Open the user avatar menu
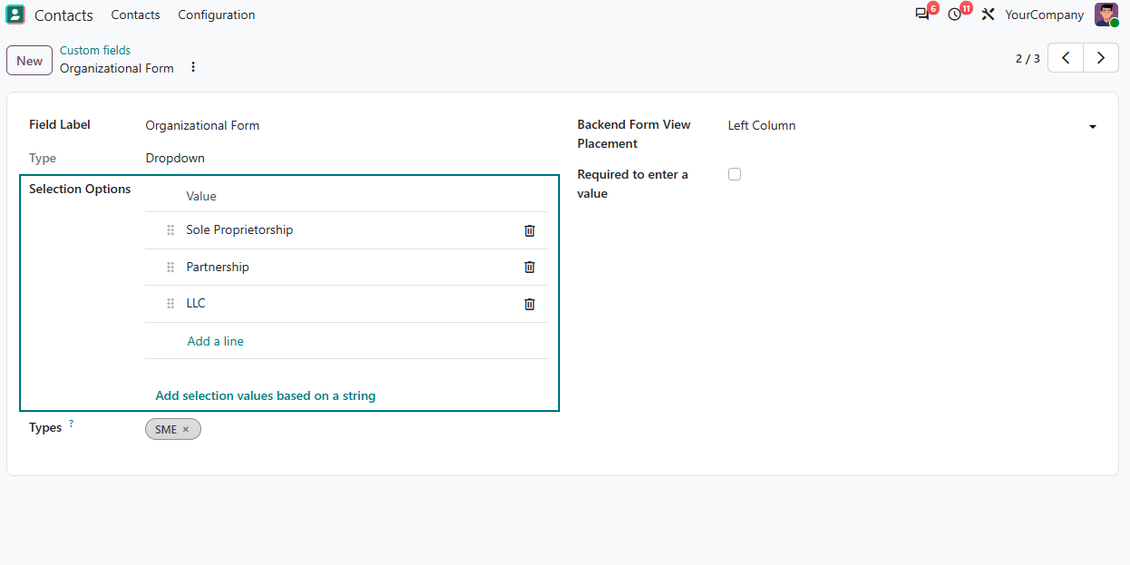Screen dimensions: 1130x565 (1105, 14)
